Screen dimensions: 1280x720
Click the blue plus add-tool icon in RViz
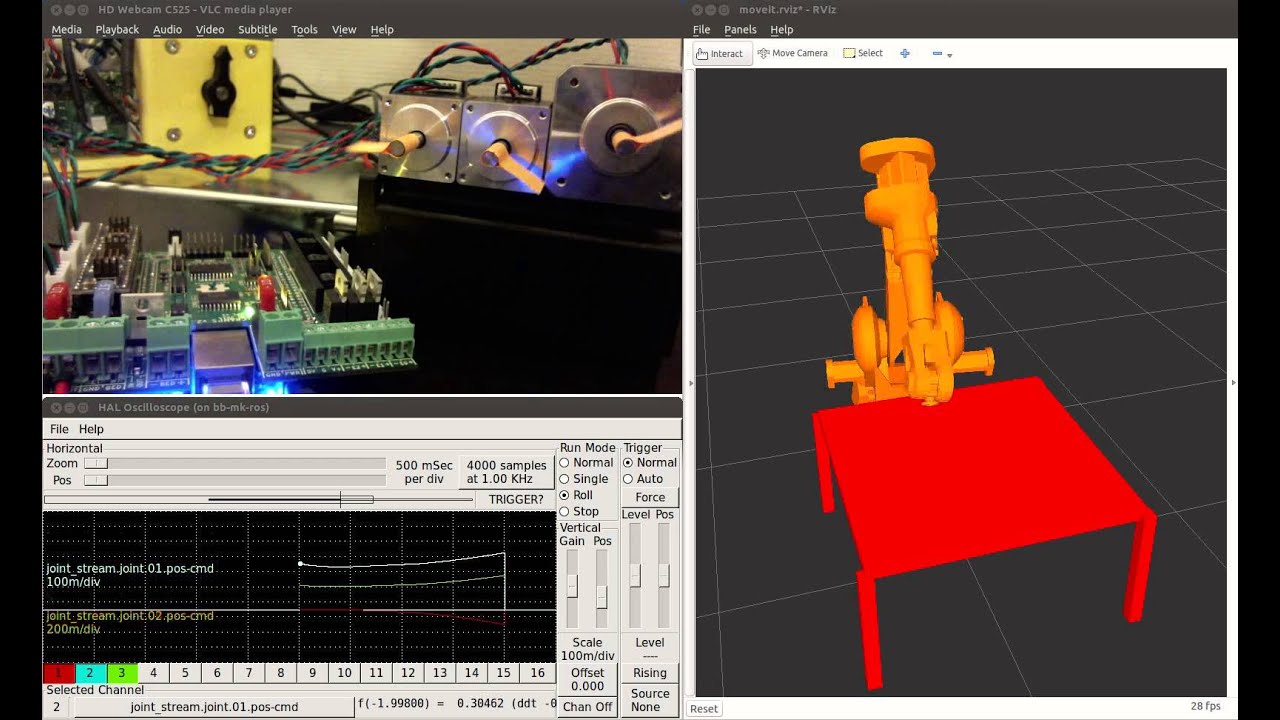tap(905, 53)
